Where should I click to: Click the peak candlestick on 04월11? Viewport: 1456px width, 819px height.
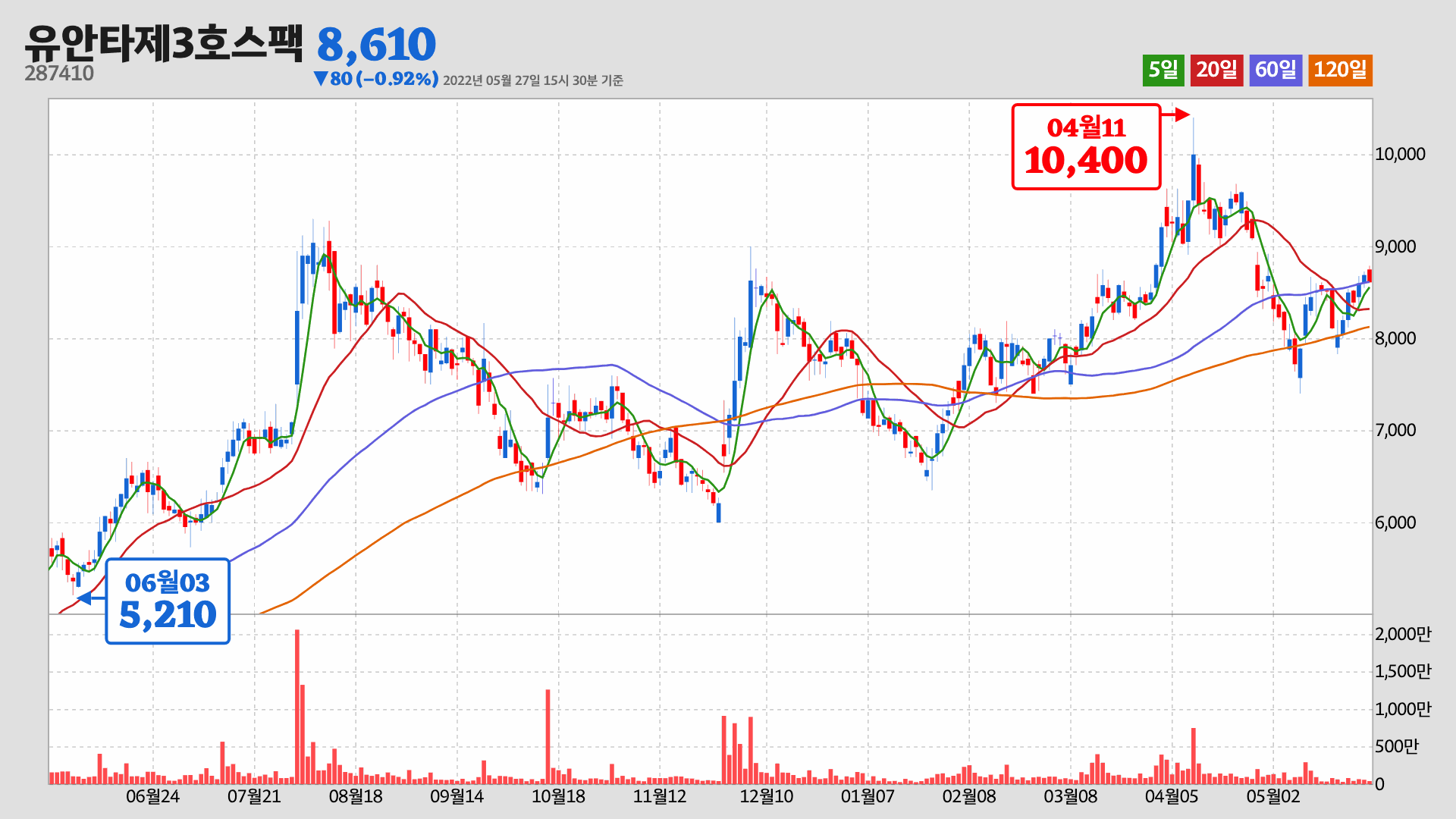pyautogui.click(x=1194, y=178)
